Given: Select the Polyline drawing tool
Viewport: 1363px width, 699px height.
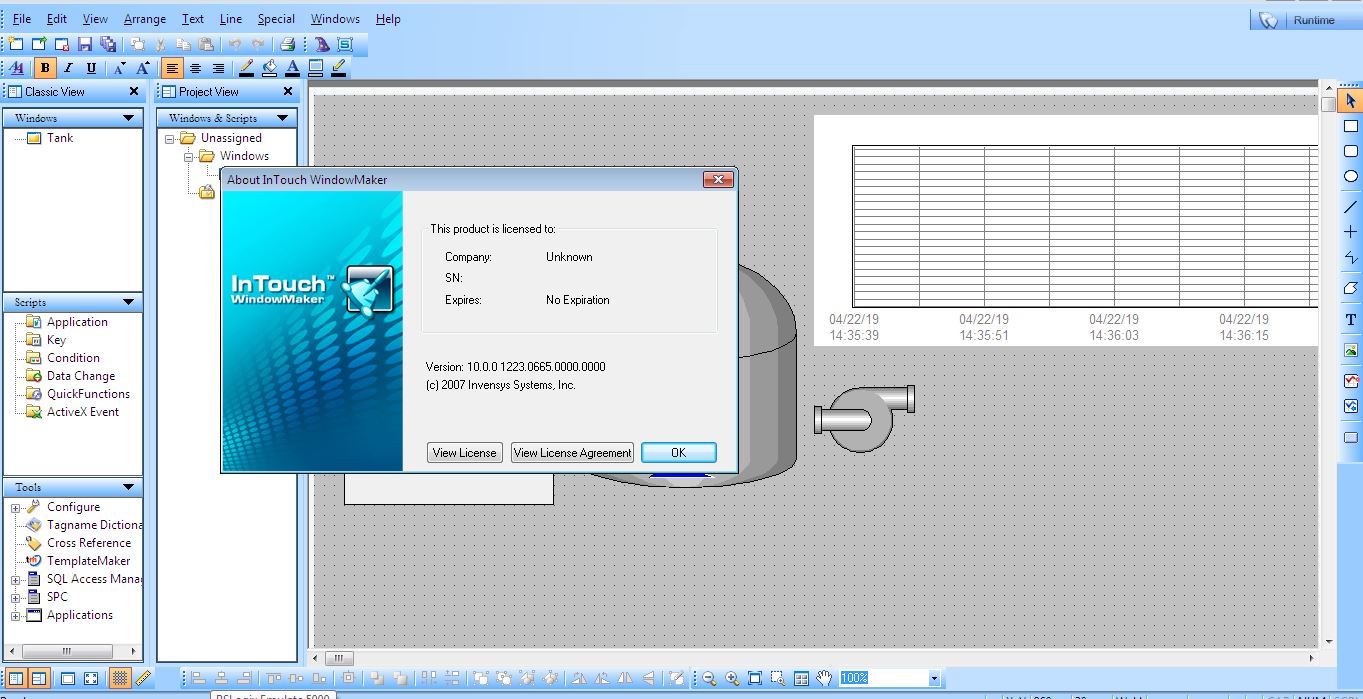Looking at the screenshot, I should 1351,257.
